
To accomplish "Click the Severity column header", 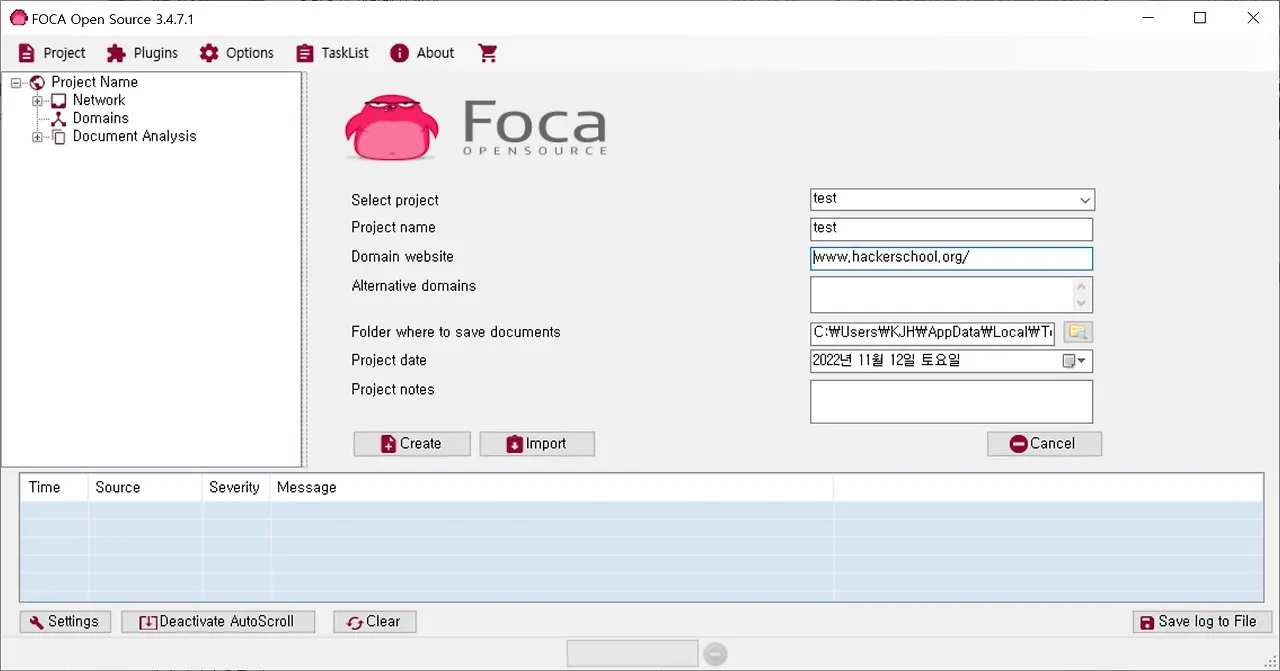I will coord(236,488).
